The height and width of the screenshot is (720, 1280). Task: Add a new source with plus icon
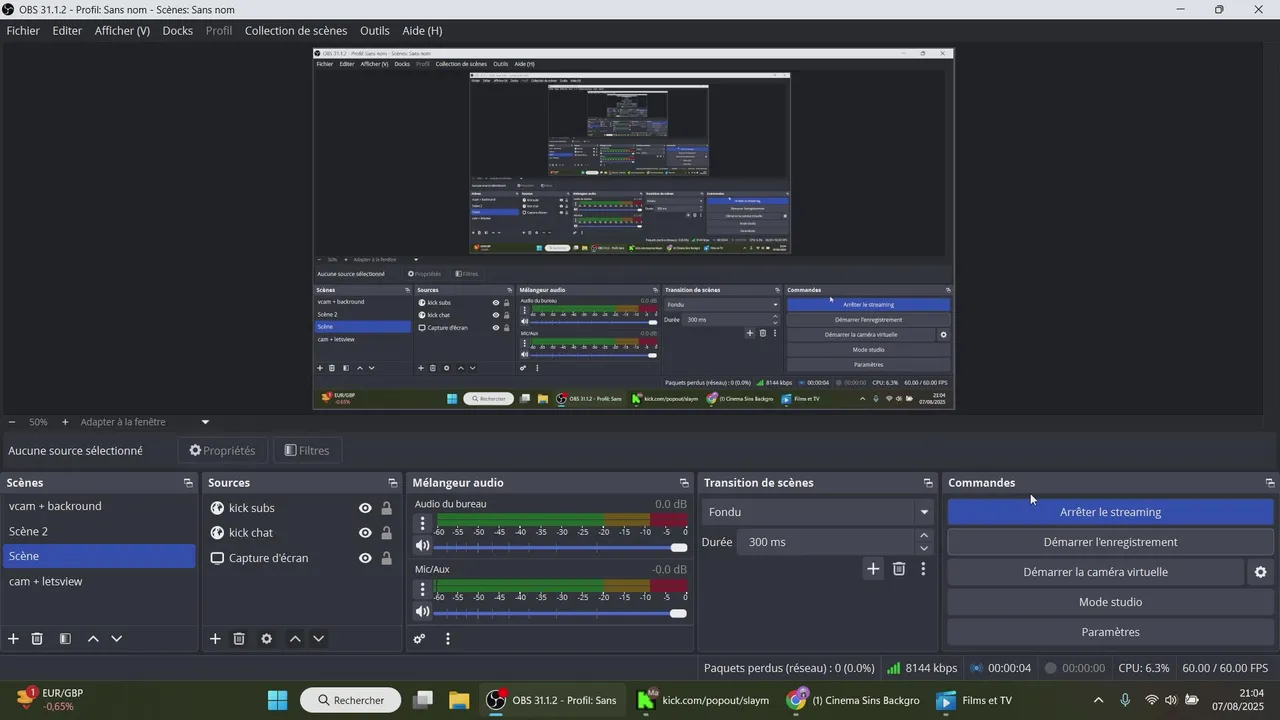[215, 639]
